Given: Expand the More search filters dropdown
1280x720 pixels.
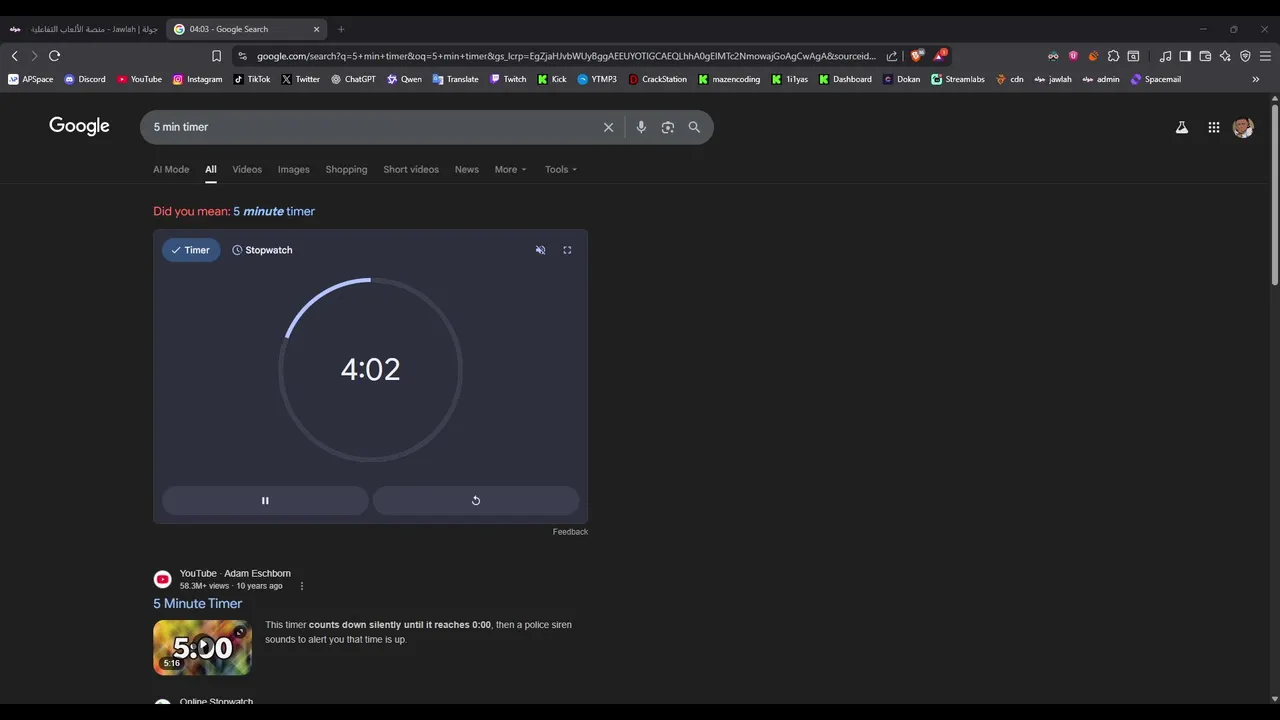Looking at the screenshot, I should pos(510,169).
